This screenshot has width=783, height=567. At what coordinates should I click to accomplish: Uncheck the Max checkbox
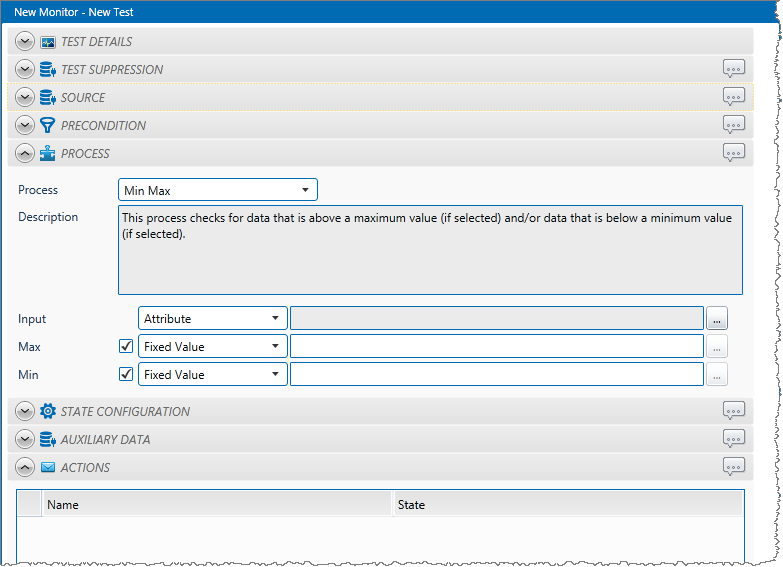(x=126, y=347)
